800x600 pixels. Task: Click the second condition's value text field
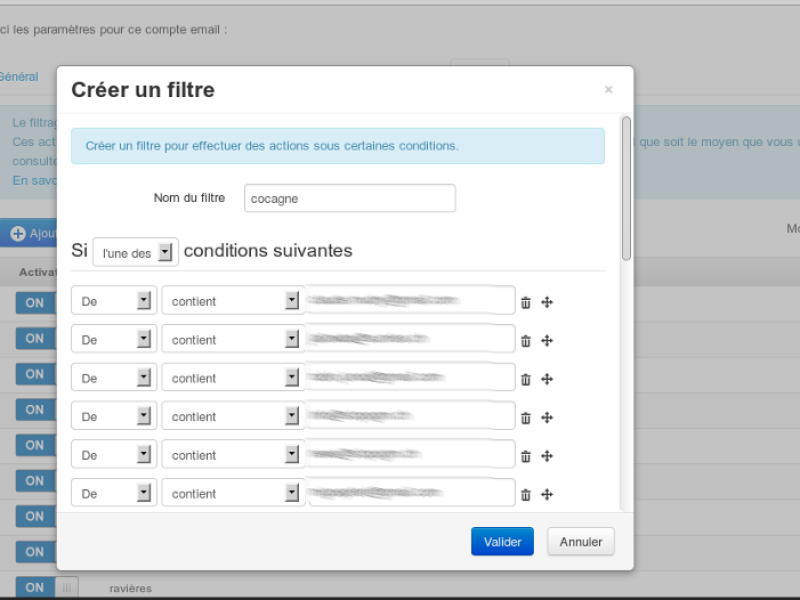click(410, 339)
